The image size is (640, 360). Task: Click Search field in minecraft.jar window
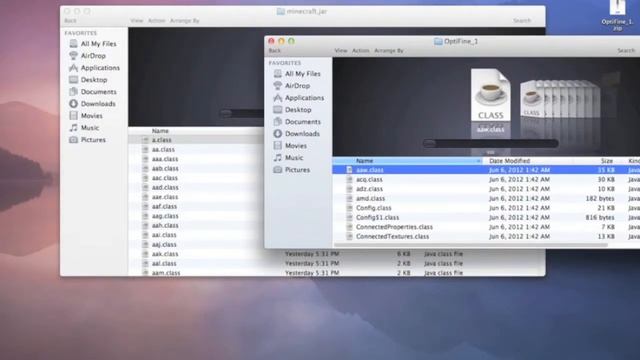point(522,20)
